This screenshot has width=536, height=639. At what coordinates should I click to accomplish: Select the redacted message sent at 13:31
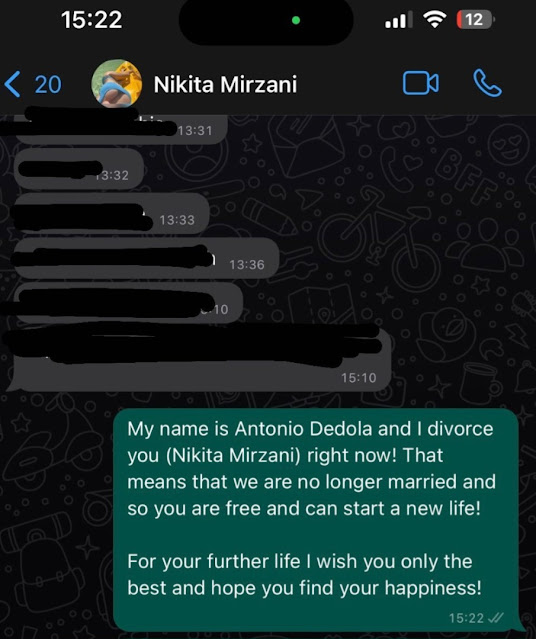click(121, 128)
